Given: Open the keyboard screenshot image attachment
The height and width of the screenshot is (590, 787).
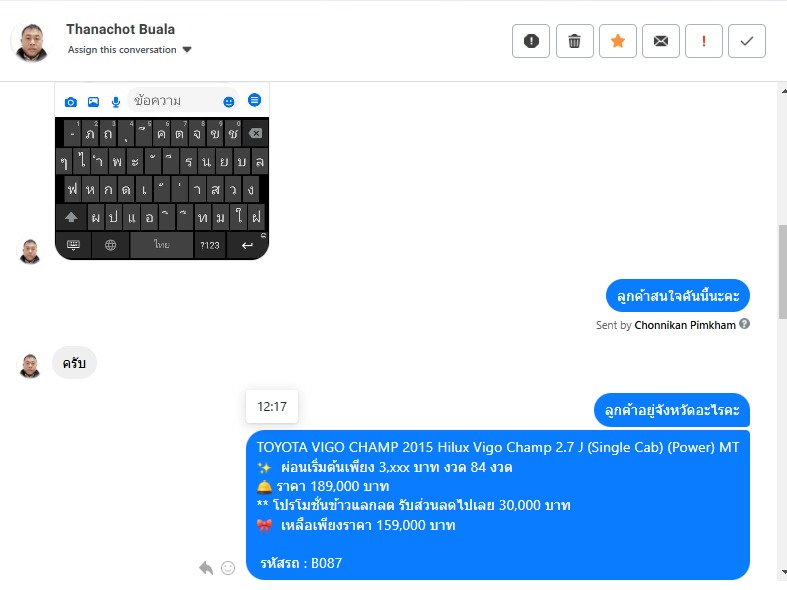Looking at the screenshot, I should (x=162, y=171).
